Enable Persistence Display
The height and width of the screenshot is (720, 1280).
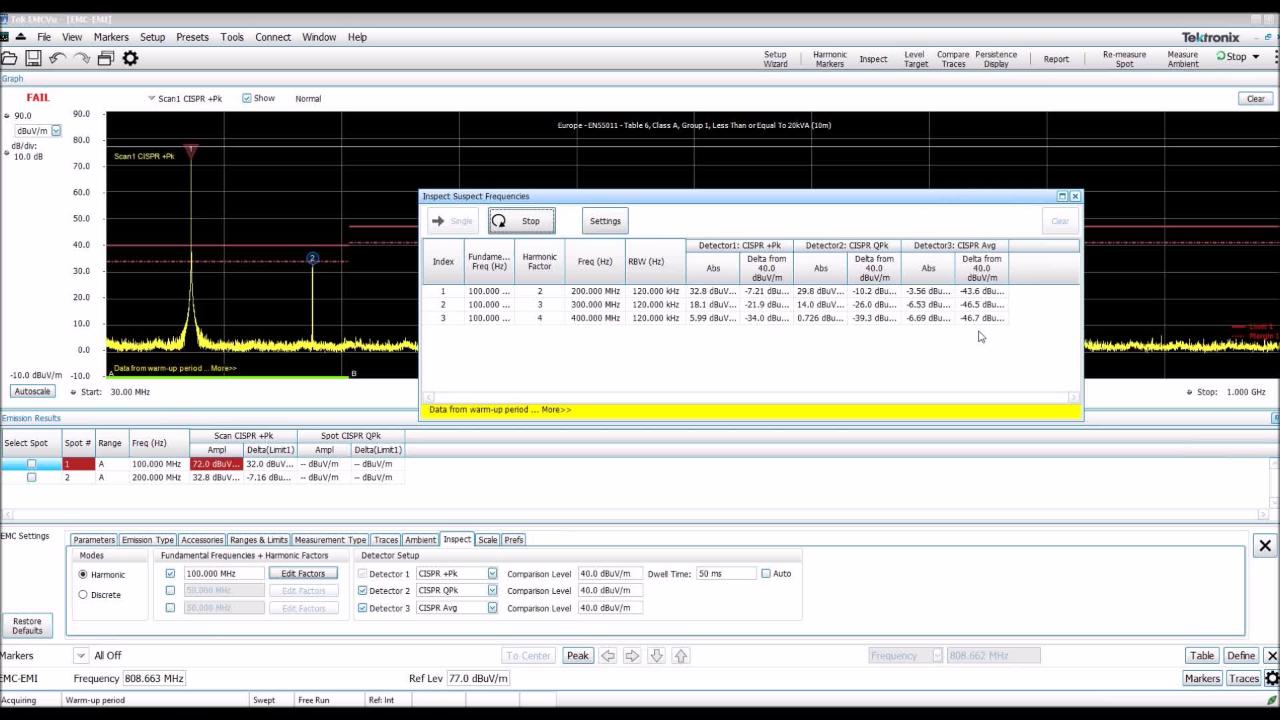tap(996, 59)
